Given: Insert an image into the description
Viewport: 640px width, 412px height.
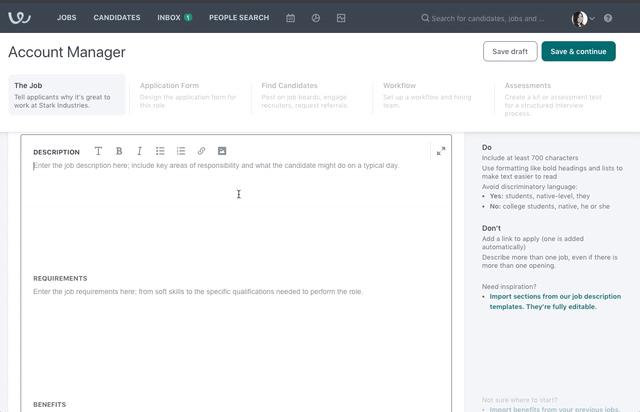Looking at the screenshot, I should (x=222, y=151).
